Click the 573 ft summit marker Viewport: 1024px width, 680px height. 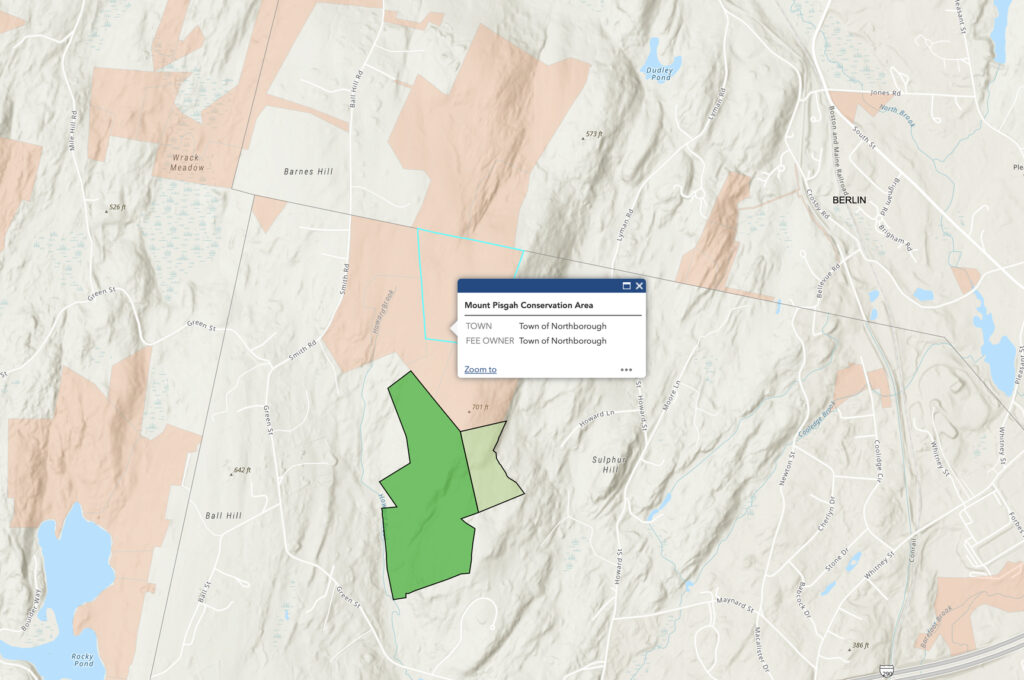pyautogui.click(x=594, y=134)
